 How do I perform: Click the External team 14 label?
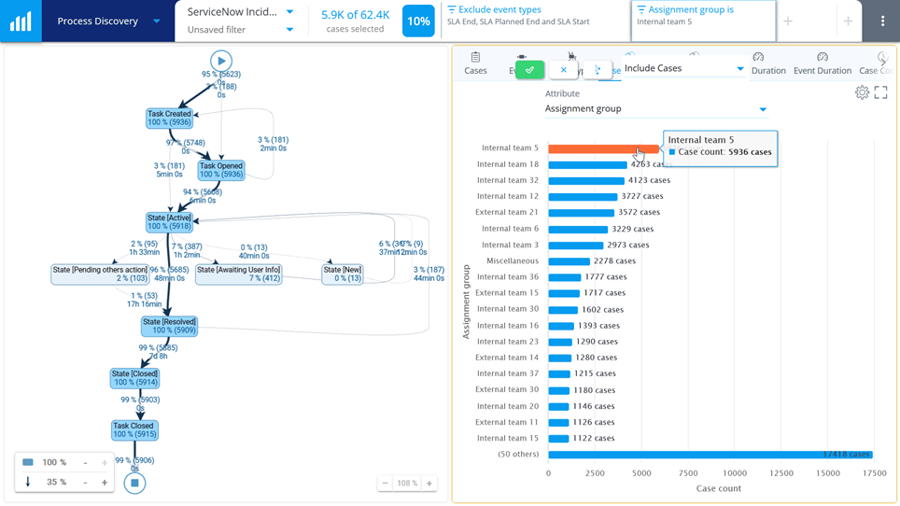tap(507, 357)
